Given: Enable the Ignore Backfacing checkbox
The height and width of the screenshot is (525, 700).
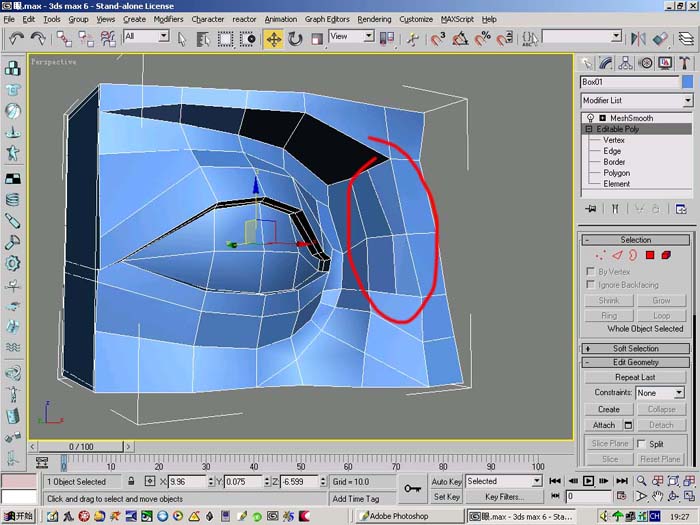Looking at the screenshot, I should (x=590, y=284).
